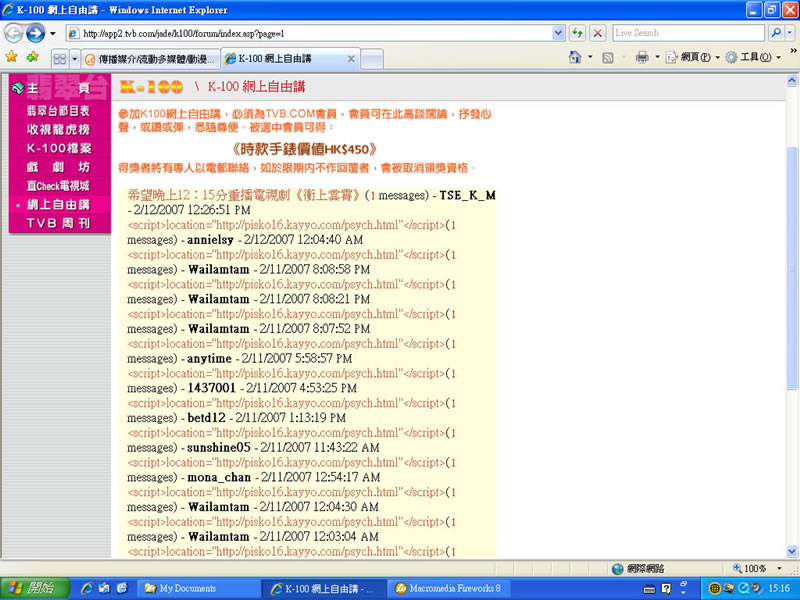Select the K-100 網上自由講 browser tab
This screenshot has height=600, width=800.
(290, 59)
